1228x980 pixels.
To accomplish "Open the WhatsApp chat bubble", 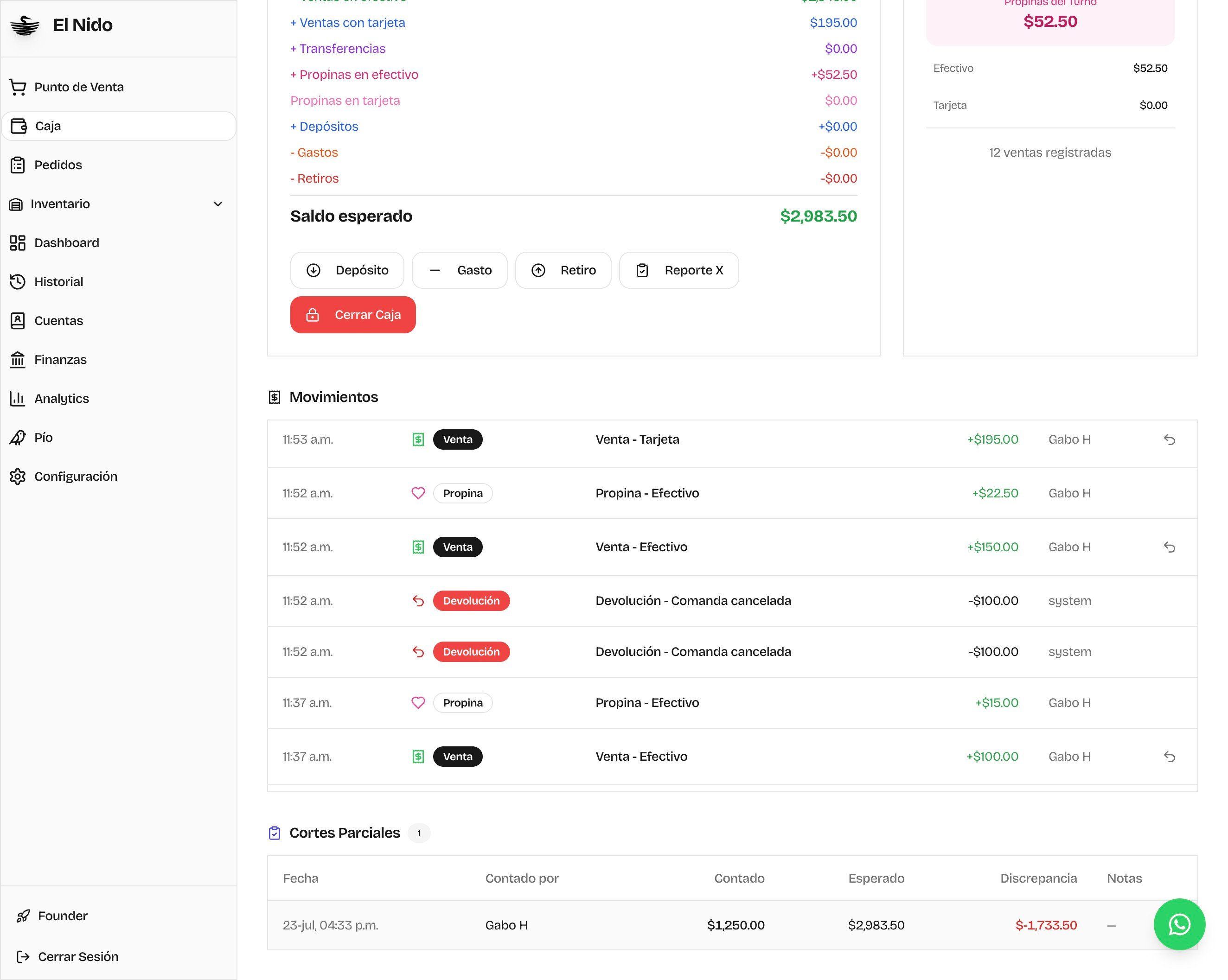I will tap(1179, 924).
